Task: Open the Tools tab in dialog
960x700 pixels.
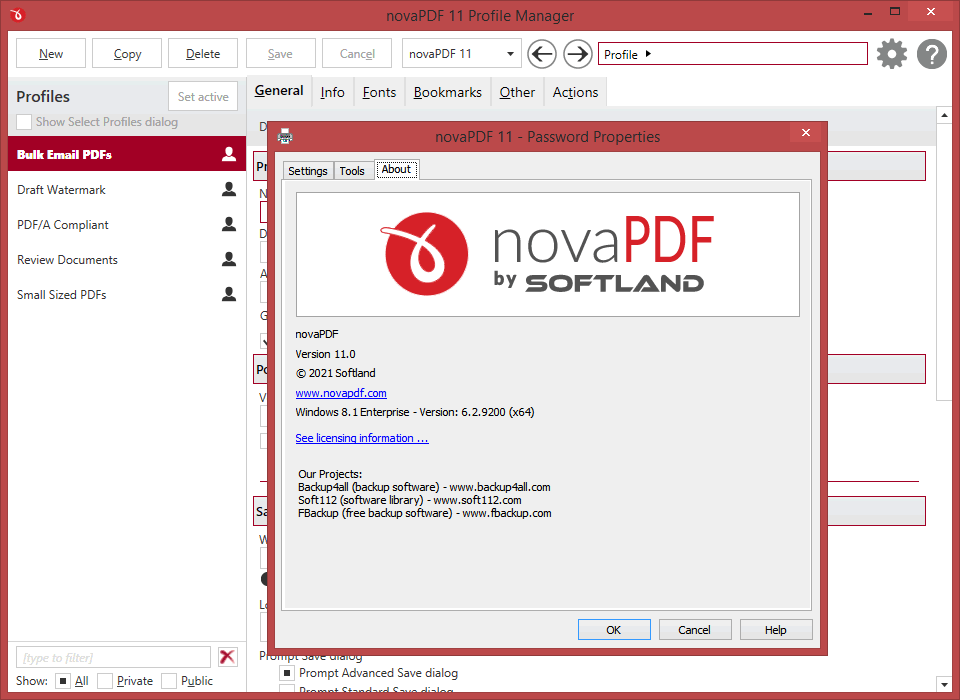Action: pos(352,171)
